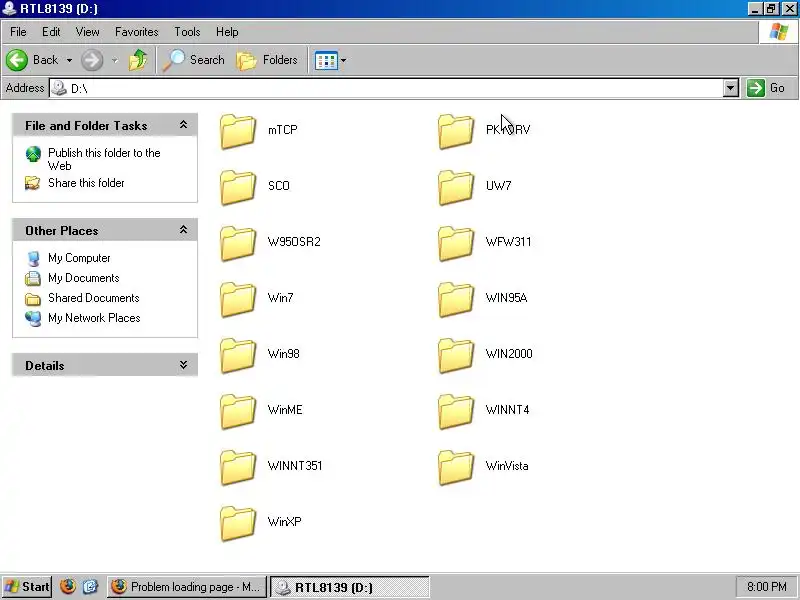Select the WinME folder icon

tap(238, 412)
